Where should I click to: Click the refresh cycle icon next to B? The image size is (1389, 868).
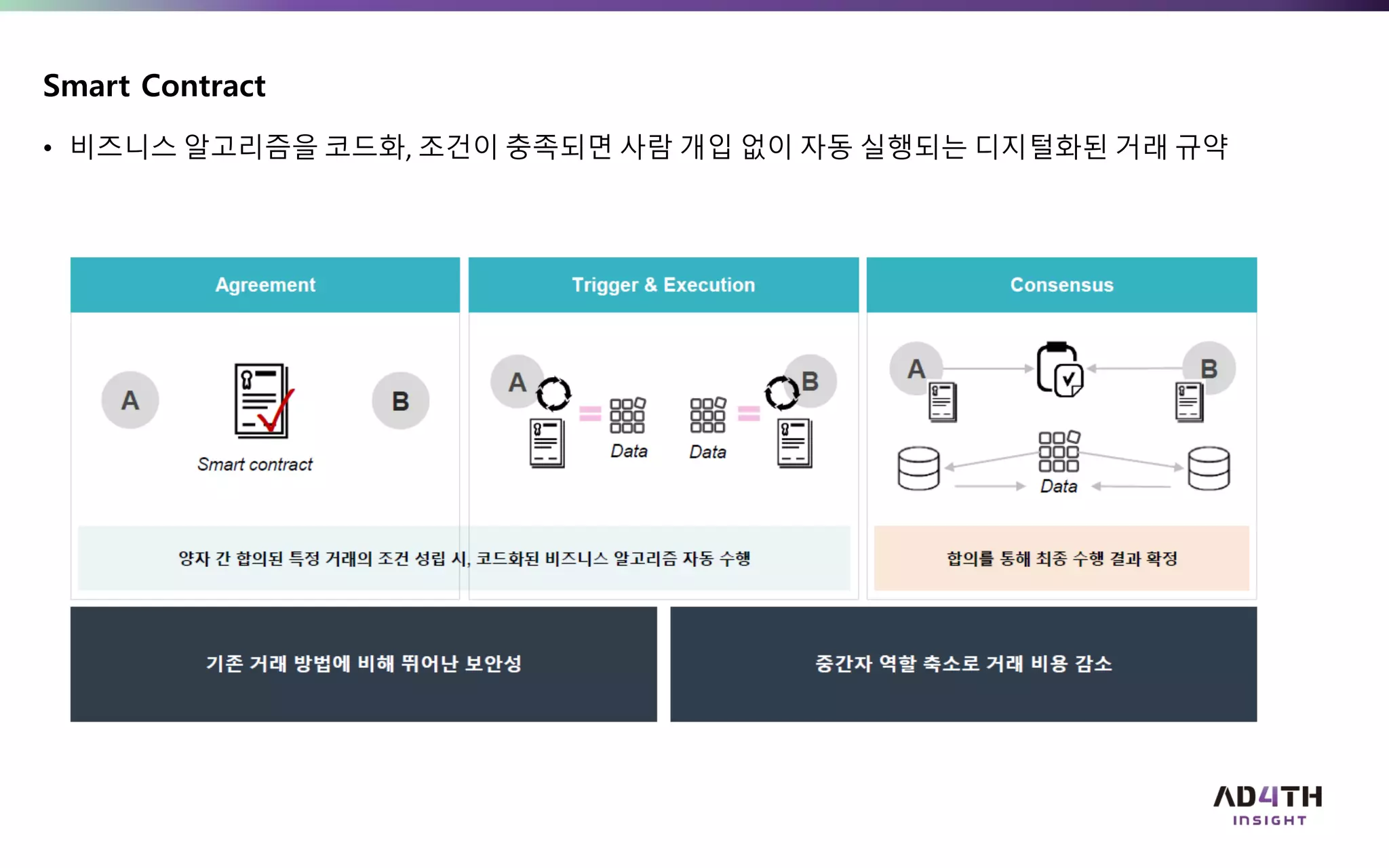pos(782,393)
